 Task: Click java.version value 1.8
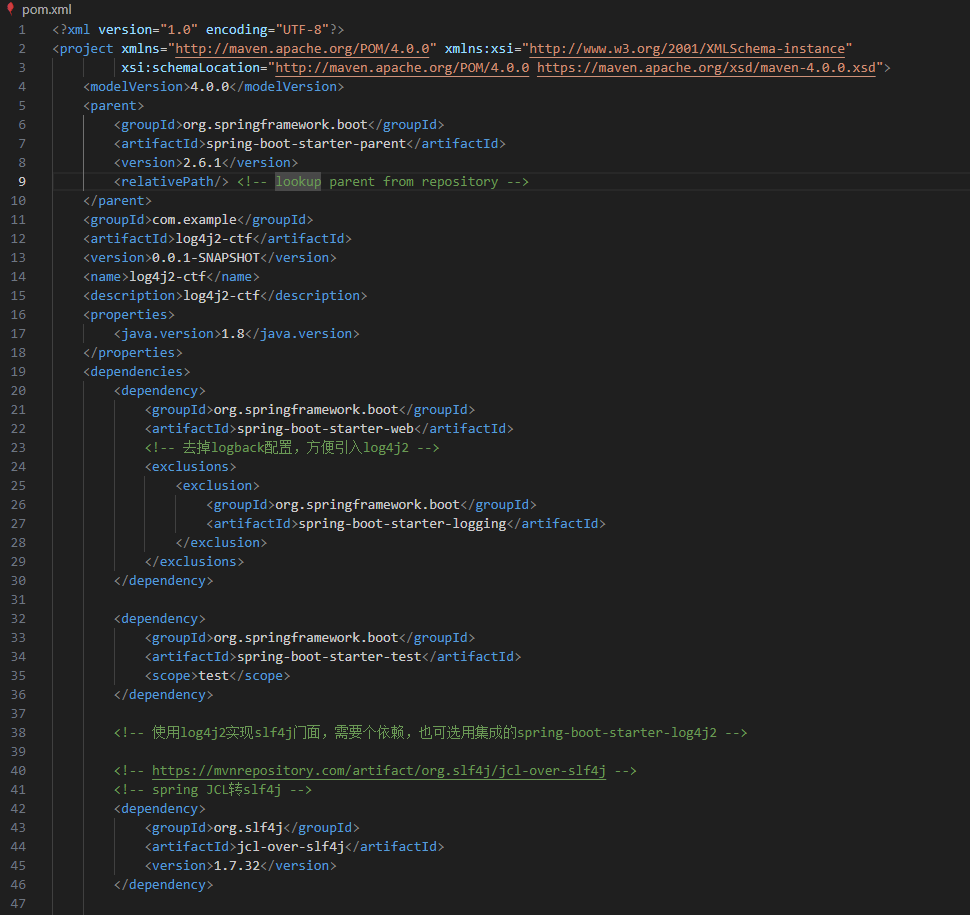click(233, 333)
